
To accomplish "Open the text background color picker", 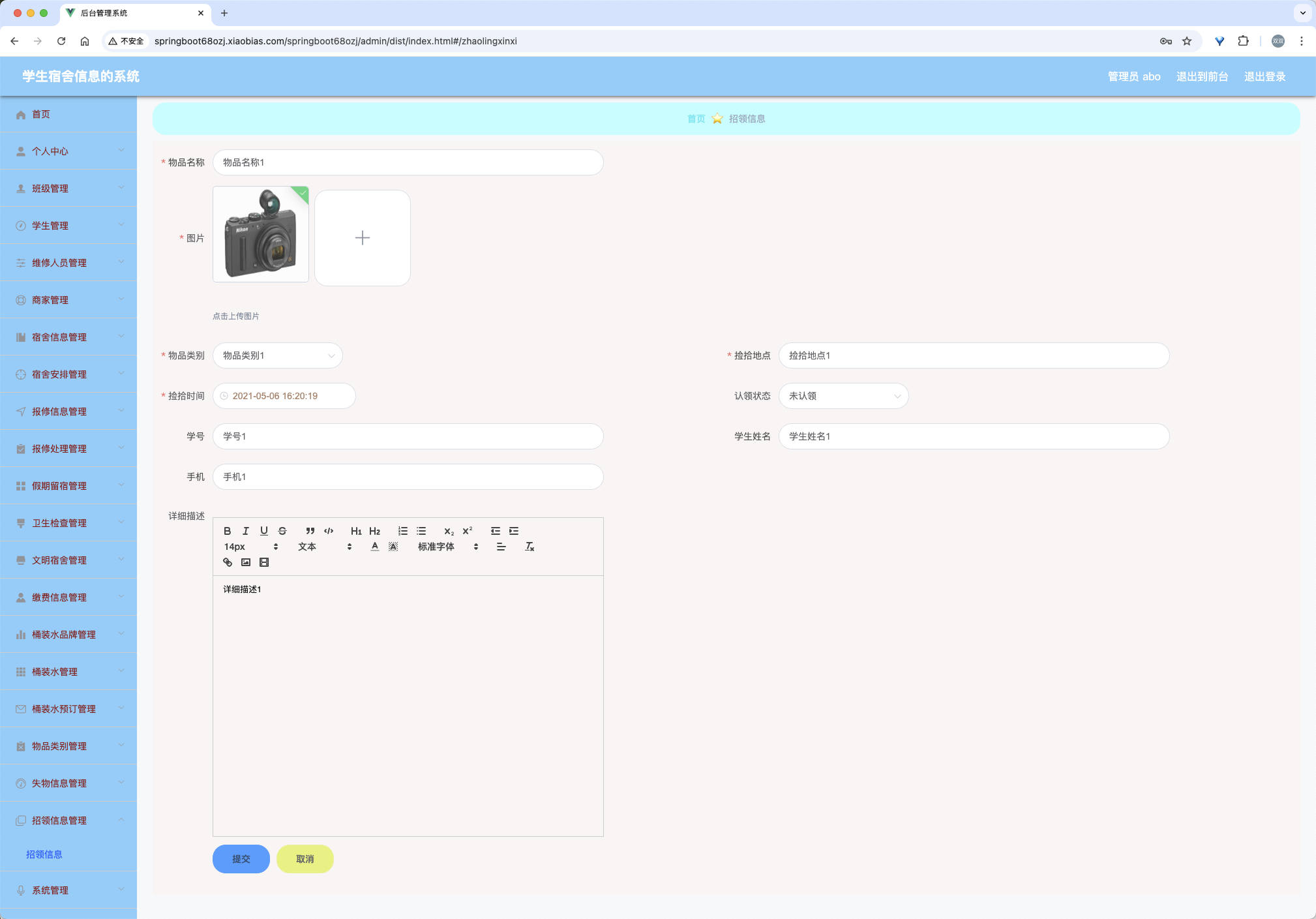I will click(393, 547).
